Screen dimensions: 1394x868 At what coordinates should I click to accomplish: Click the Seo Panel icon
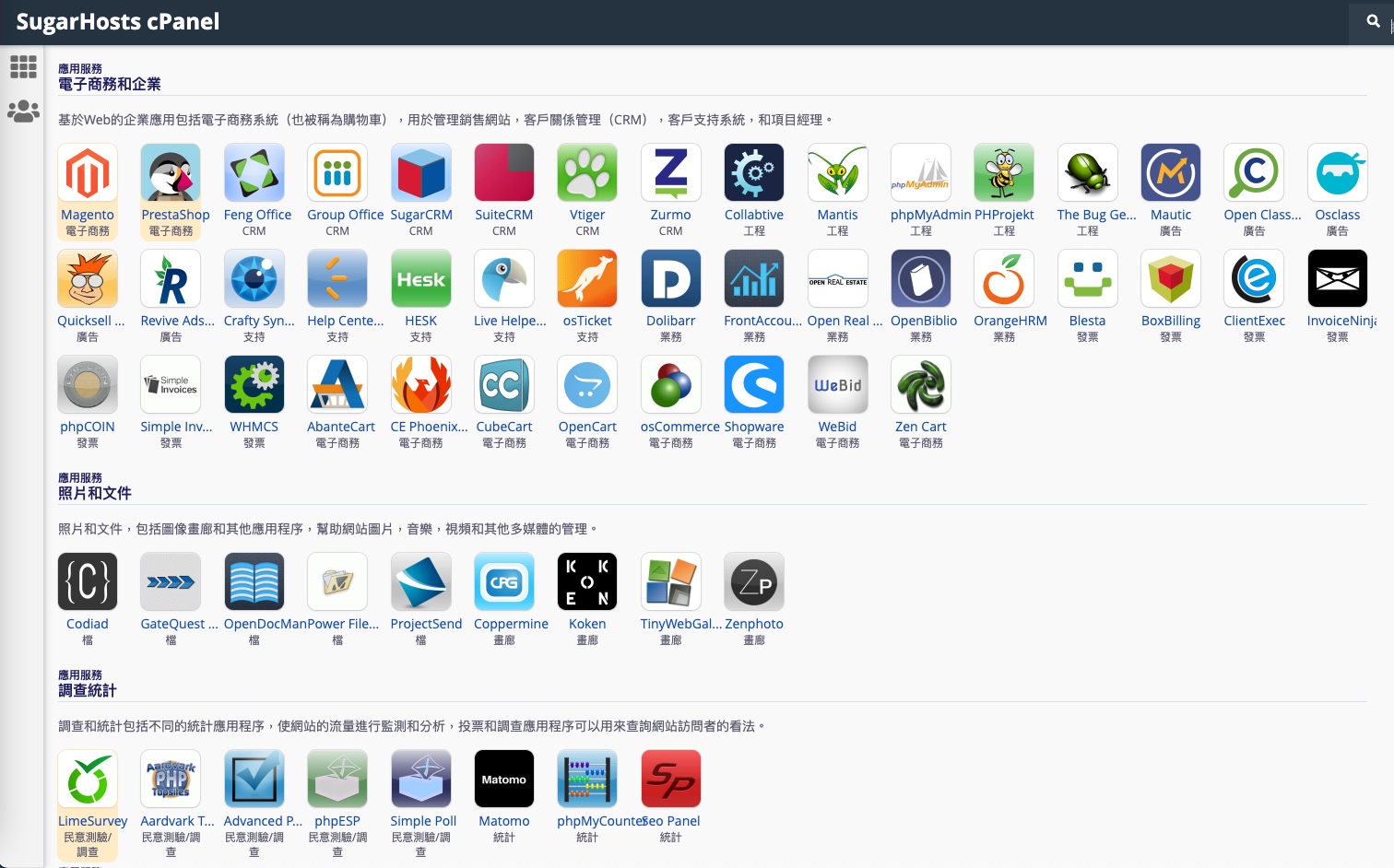tap(671, 779)
